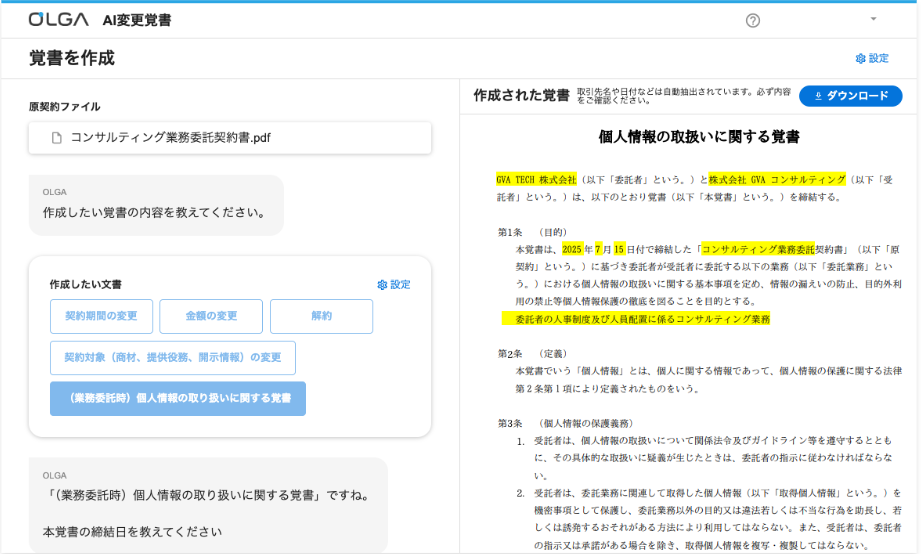The width and height of the screenshot is (921, 554).
Task: Click 覚書を作成 page heading
Action: [x=72, y=58]
